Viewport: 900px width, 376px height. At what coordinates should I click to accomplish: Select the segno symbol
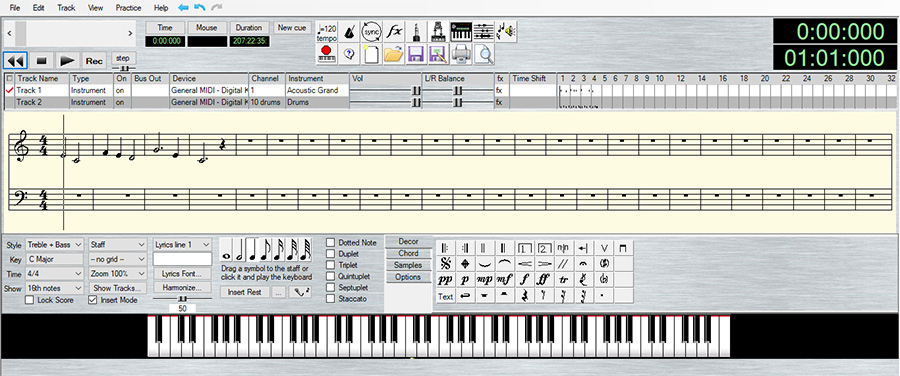(x=445, y=264)
